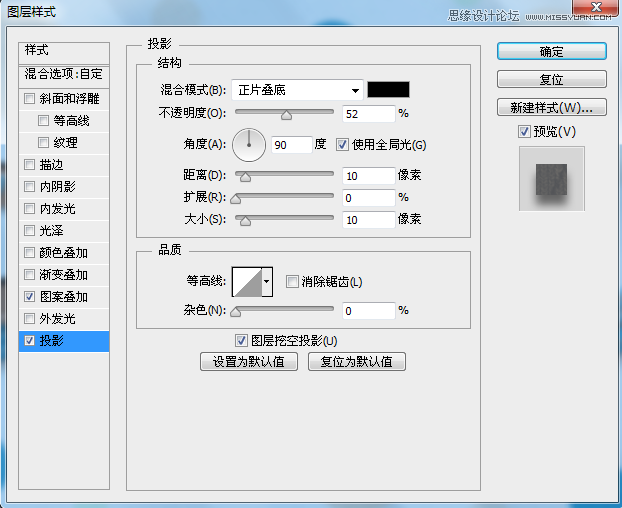Screen dimensions: 622x508
Task: Disable the 预览 checkbox
Action: (x=524, y=131)
